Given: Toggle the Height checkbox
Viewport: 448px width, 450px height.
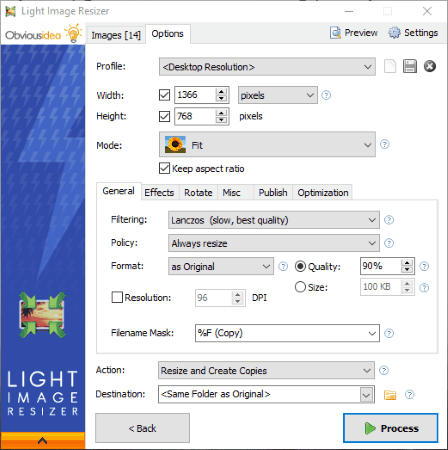Looking at the screenshot, I should pos(164,116).
